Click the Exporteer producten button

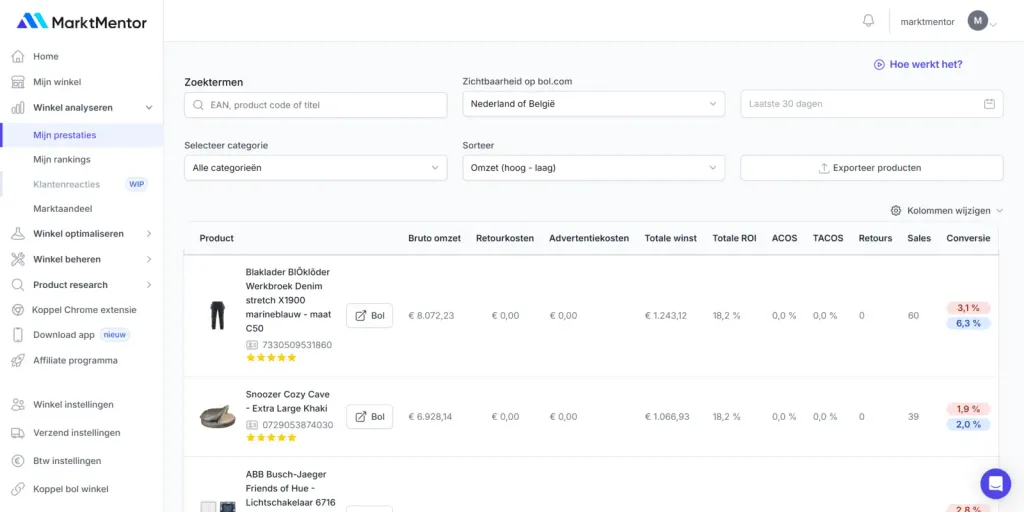872,168
